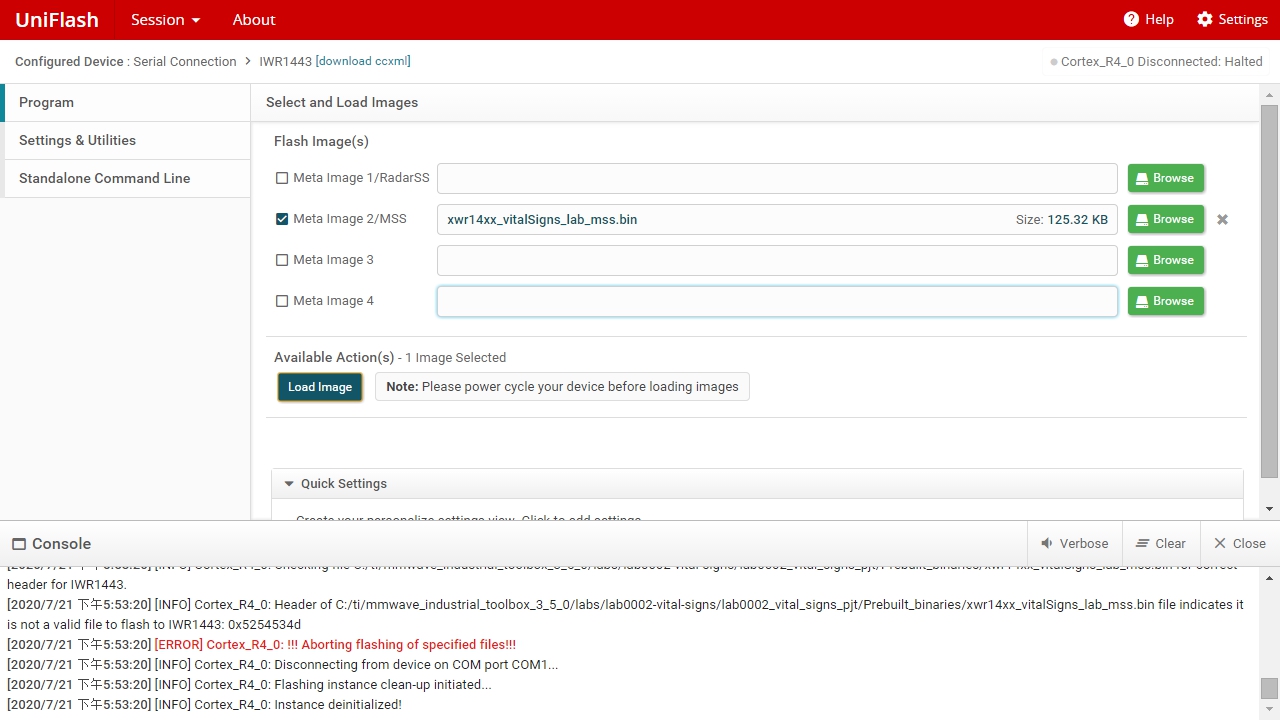Select the Program tab
The height and width of the screenshot is (720, 1280).
(126, 102)
